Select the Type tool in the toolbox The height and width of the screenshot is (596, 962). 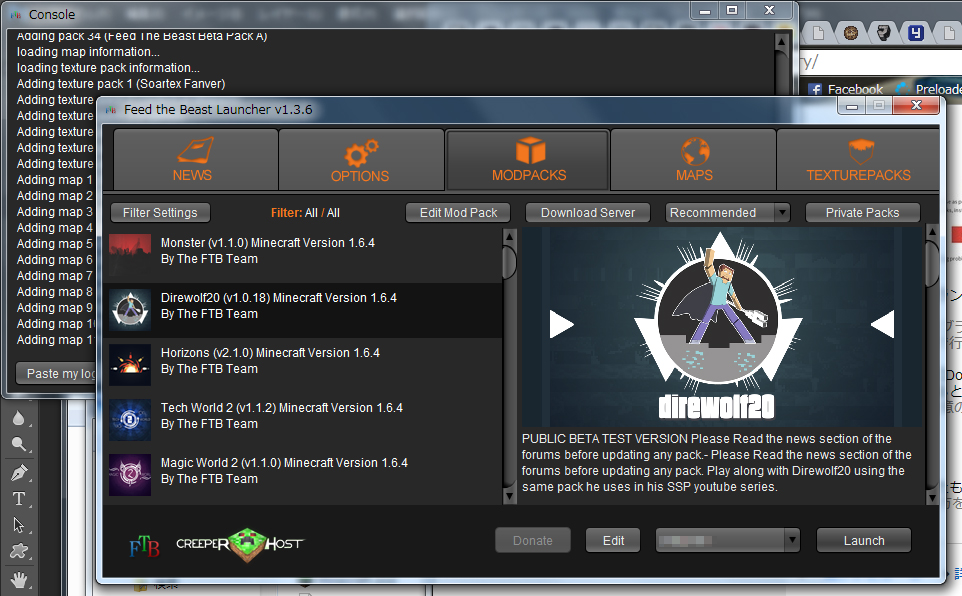(18, 499)
